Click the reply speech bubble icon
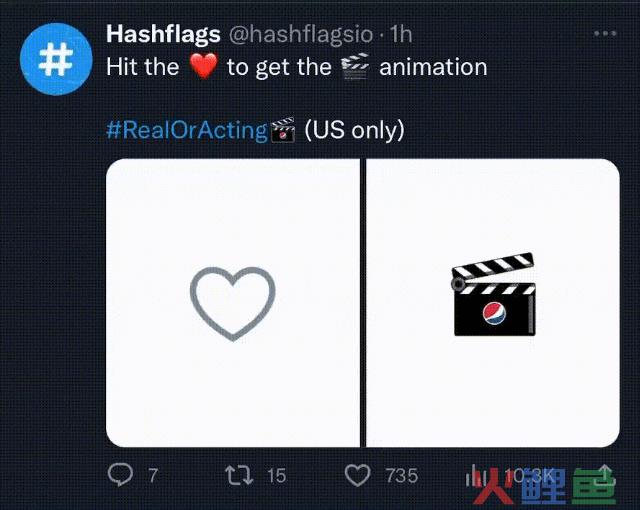 [120, 475]
